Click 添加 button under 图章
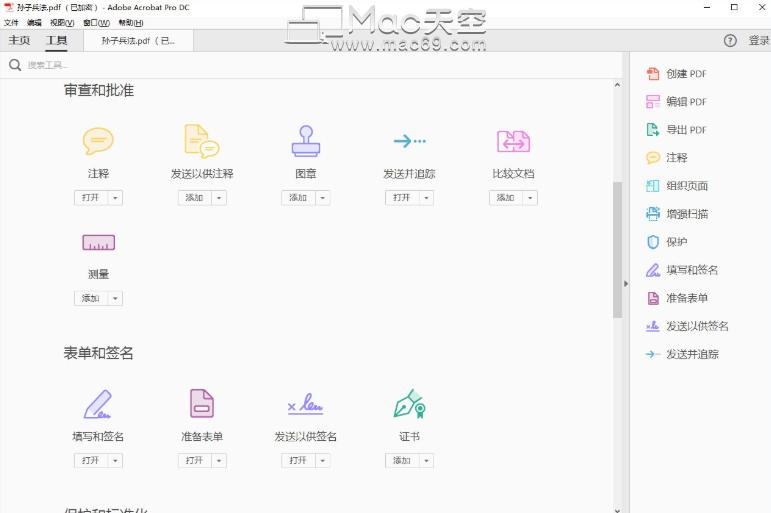The image size is (771, 513). pyautogui.click(x=298, y=198)
